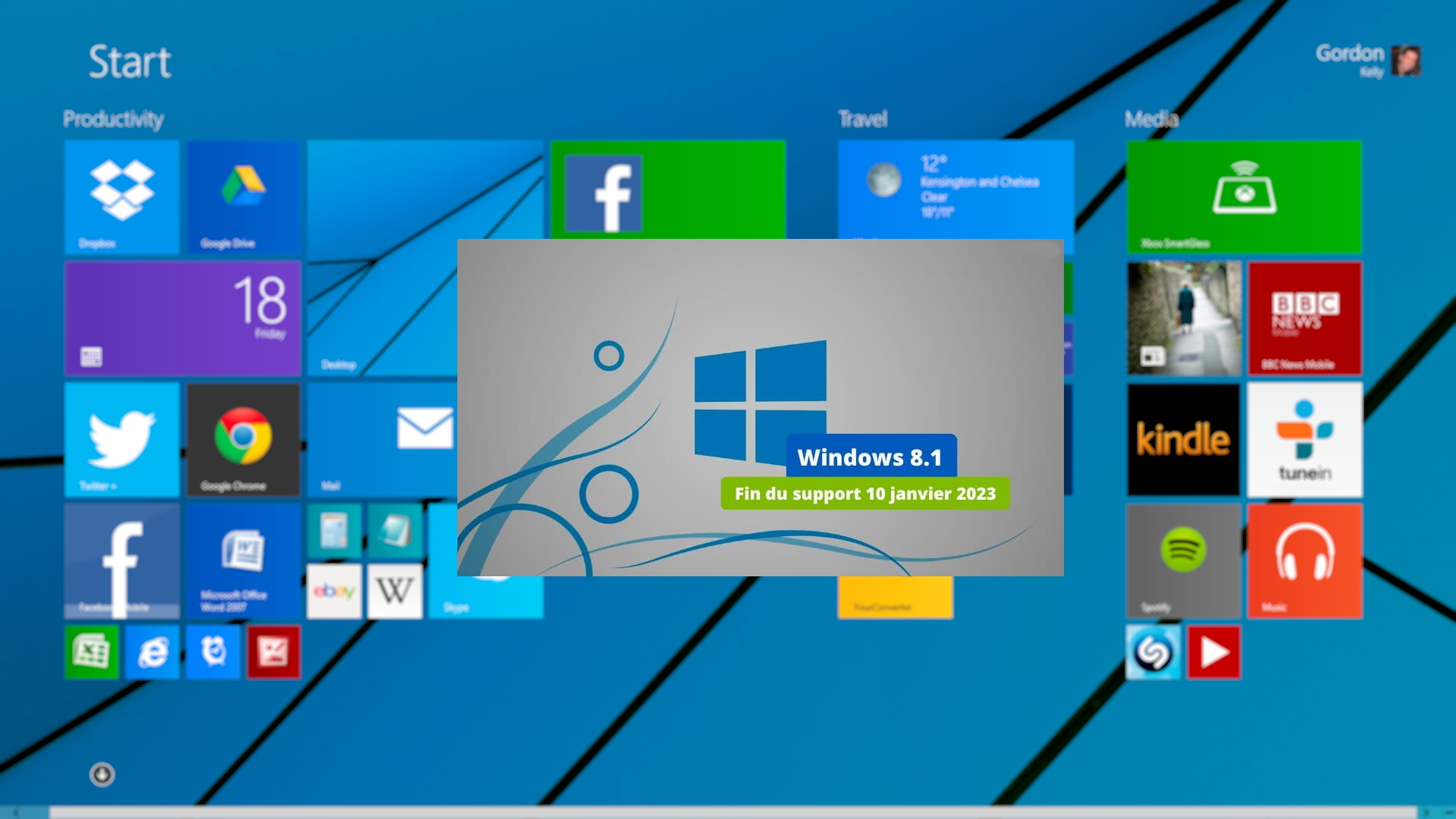Screen dimensions: 1456x819
Task: Open the red video play small tile
Action: click(1214, 652)
